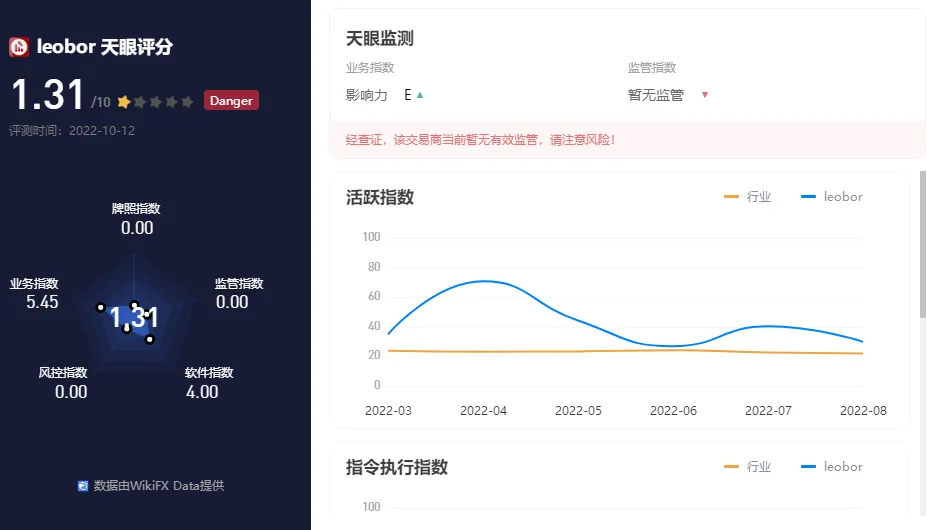Screen dimensions: 927x530
Task: Click the 天眼监测 section heading
Action: tap(380, 39)
